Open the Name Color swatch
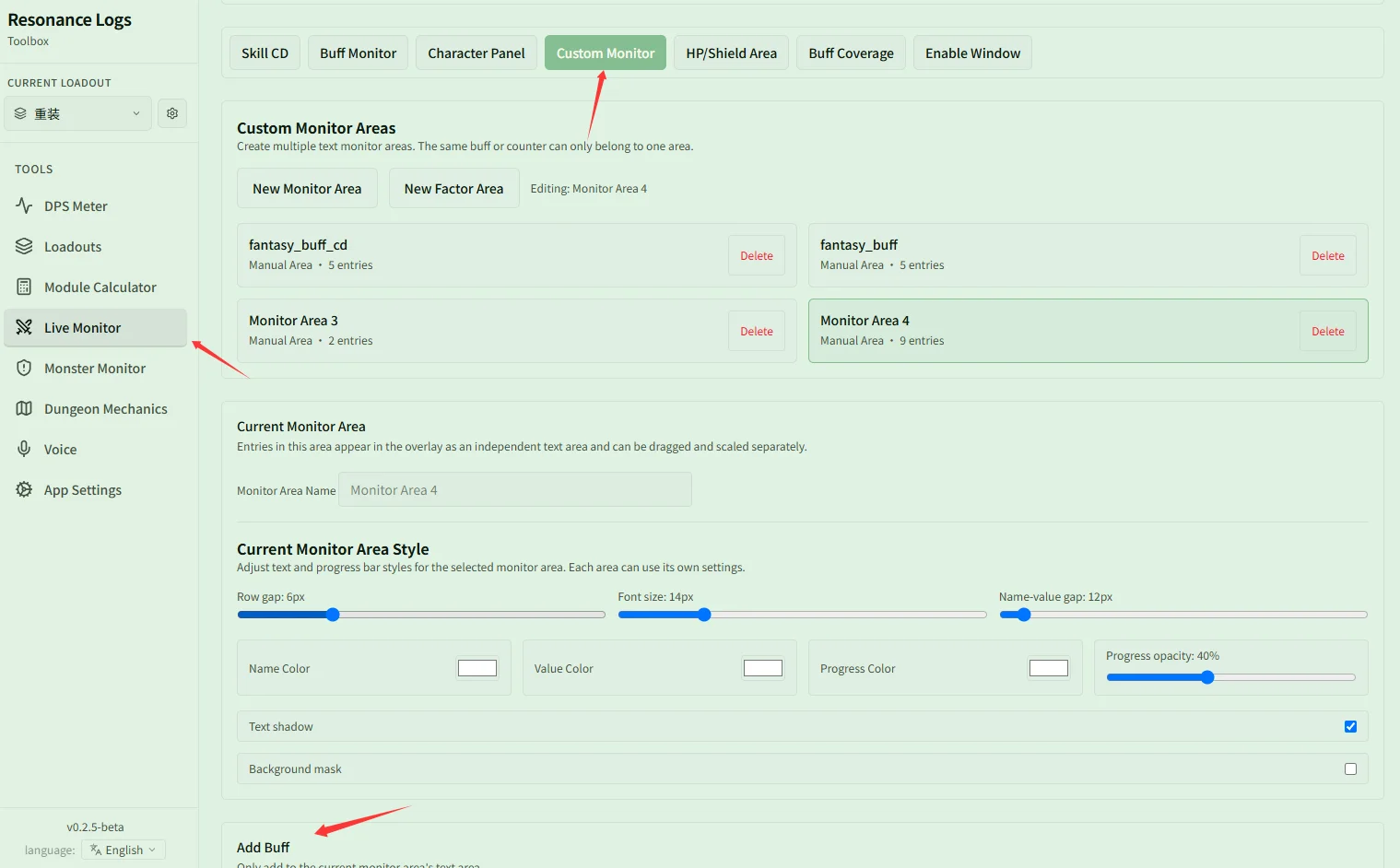Viewport: 1400px width, 868px height. pyautogui.click(x=477, y=668)
